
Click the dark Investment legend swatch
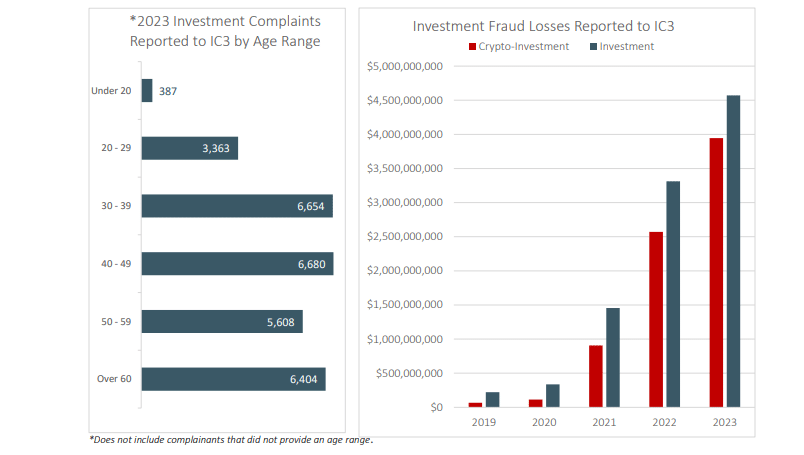tap(593, 47)
